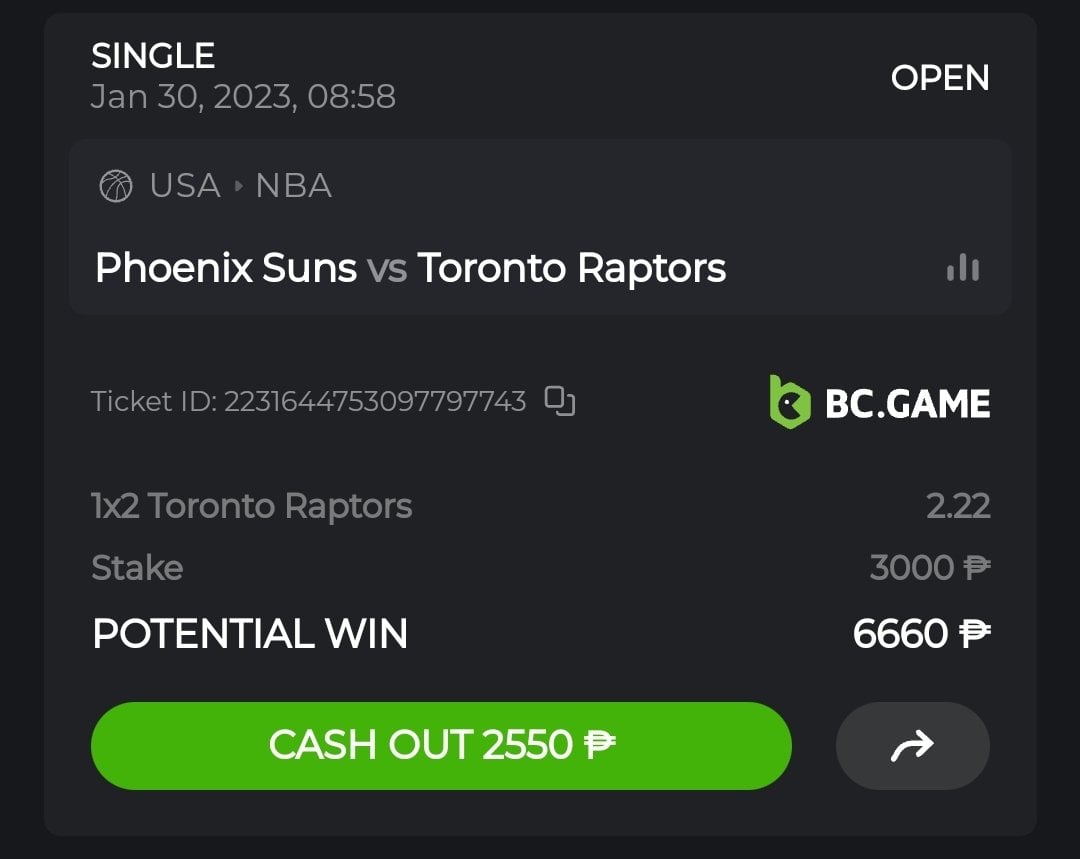Tap the peso symbol beside 6660
The image size is (1080, 859).
coord(974,634)
